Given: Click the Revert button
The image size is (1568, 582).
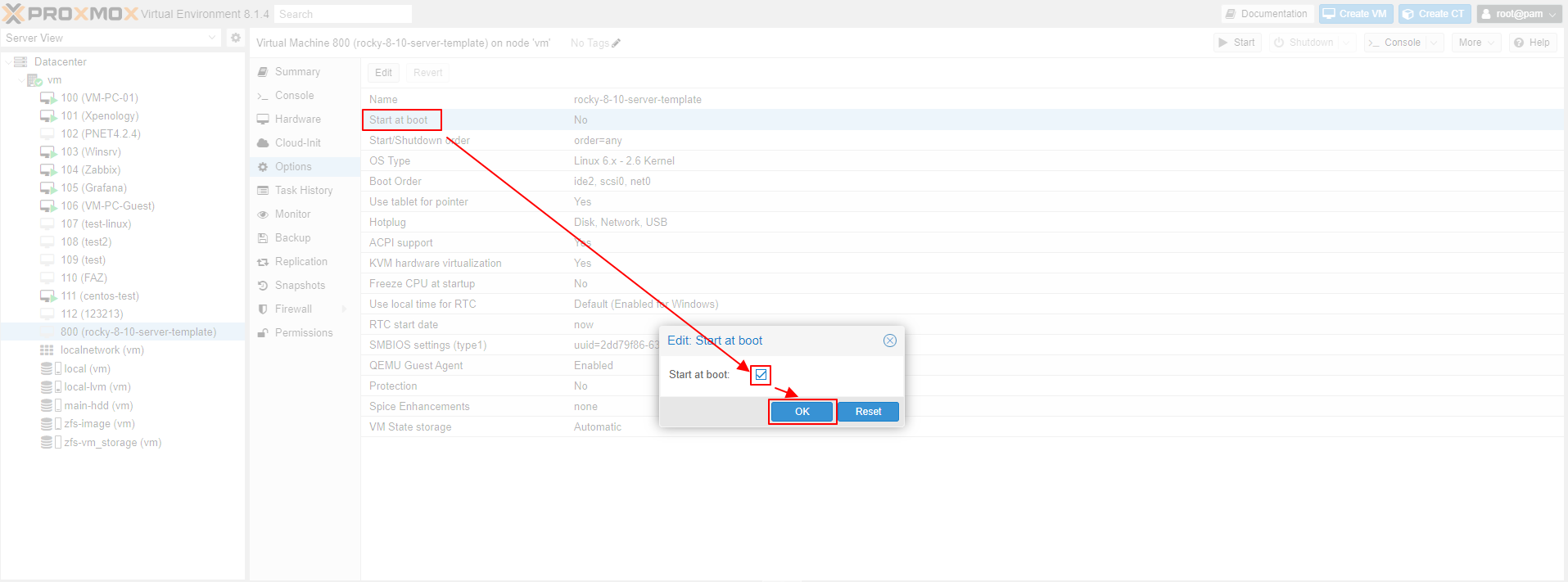Looking at the screenshot, I should [427, 73].
